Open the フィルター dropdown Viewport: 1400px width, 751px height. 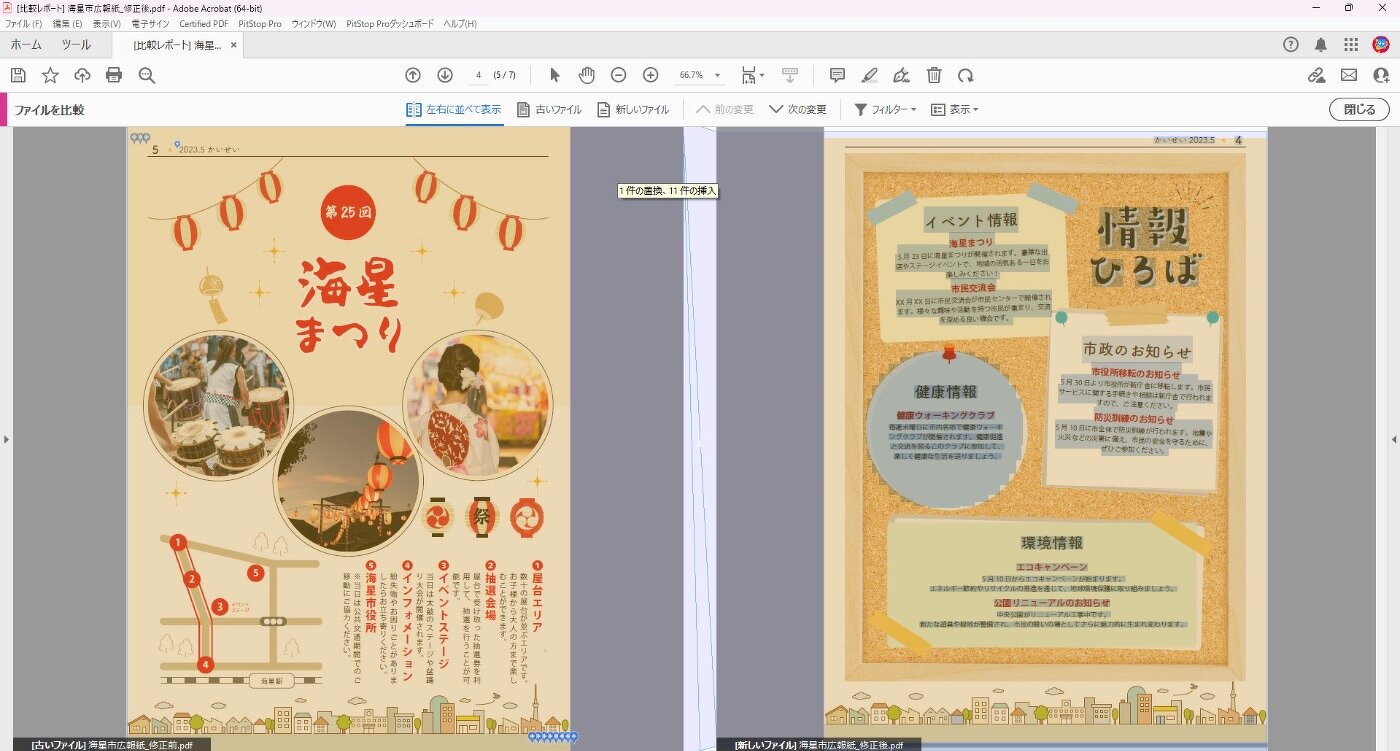coord(885,110)
